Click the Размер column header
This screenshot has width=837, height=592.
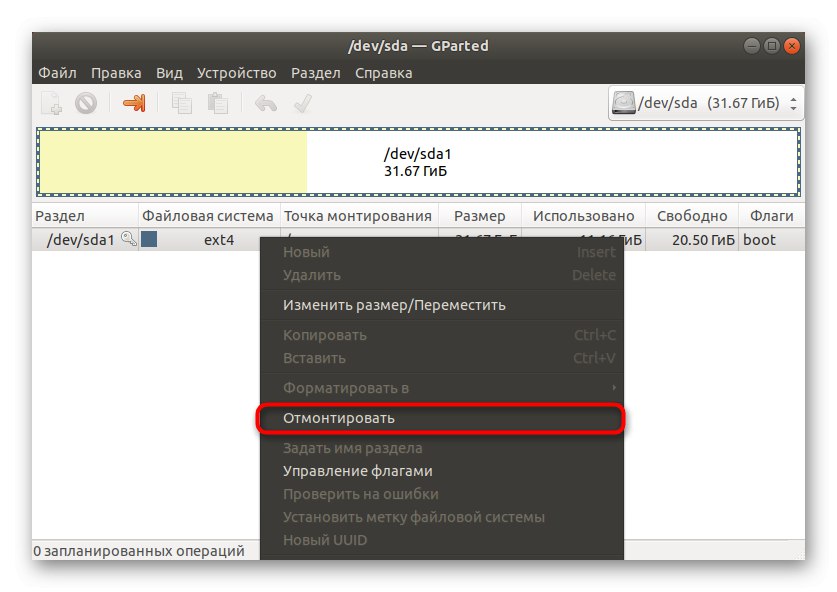pyautogui.click(x=479, y=216)
